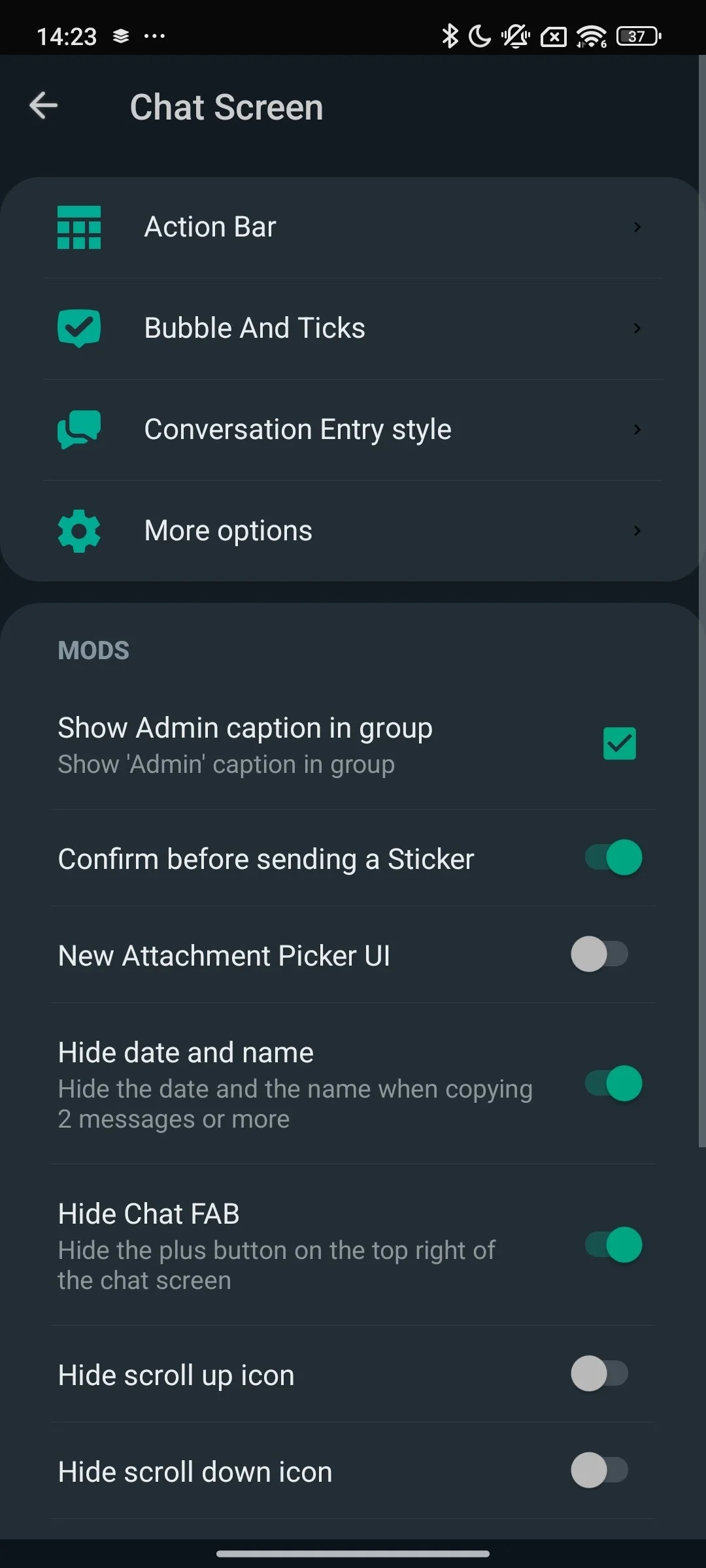This screenshot has height=1568, width=706.
Task: Tap the Hide Chat FAB label
Action: [149, 1214]
